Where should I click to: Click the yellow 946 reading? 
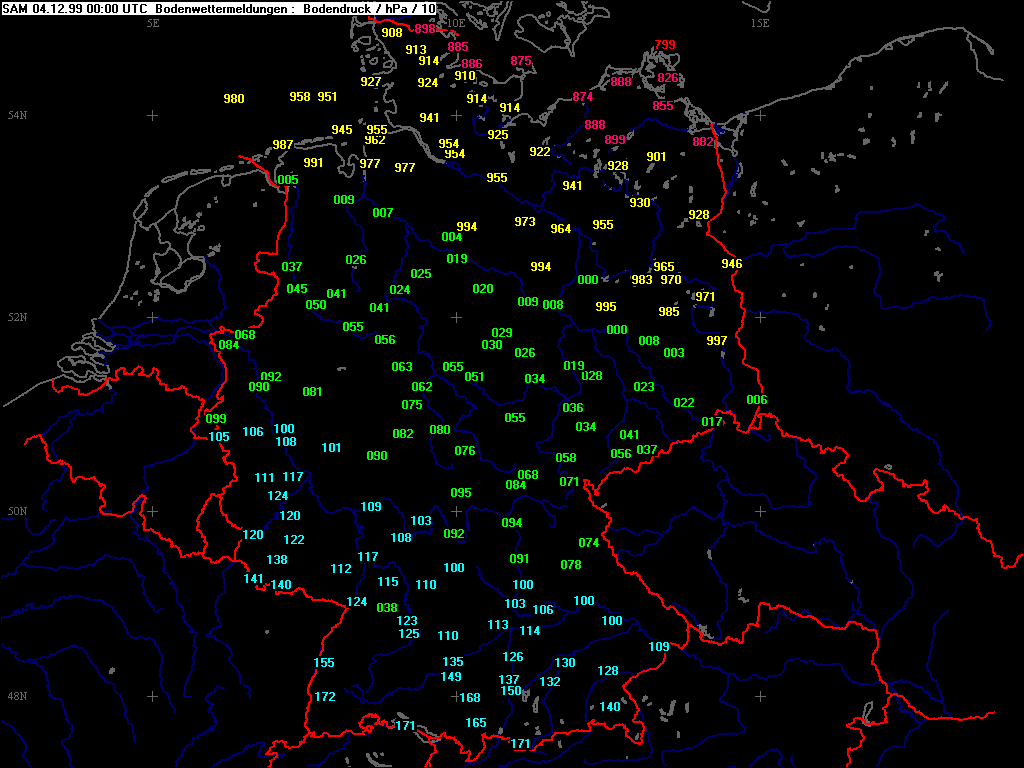732,264
